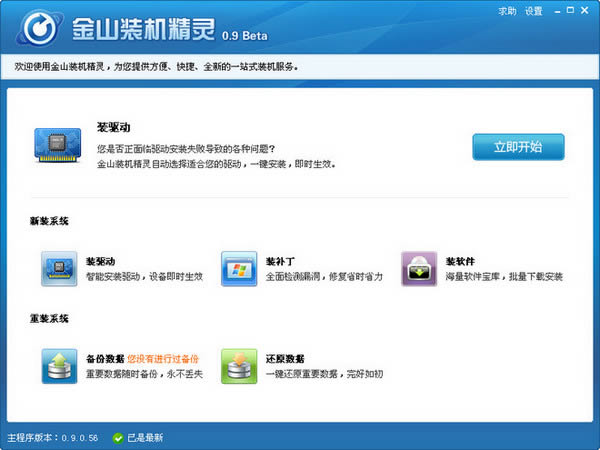Click the 重要数据随时备份，永不丢失 description
Viewport: 600px width, 450px height.
coord(144,374)
